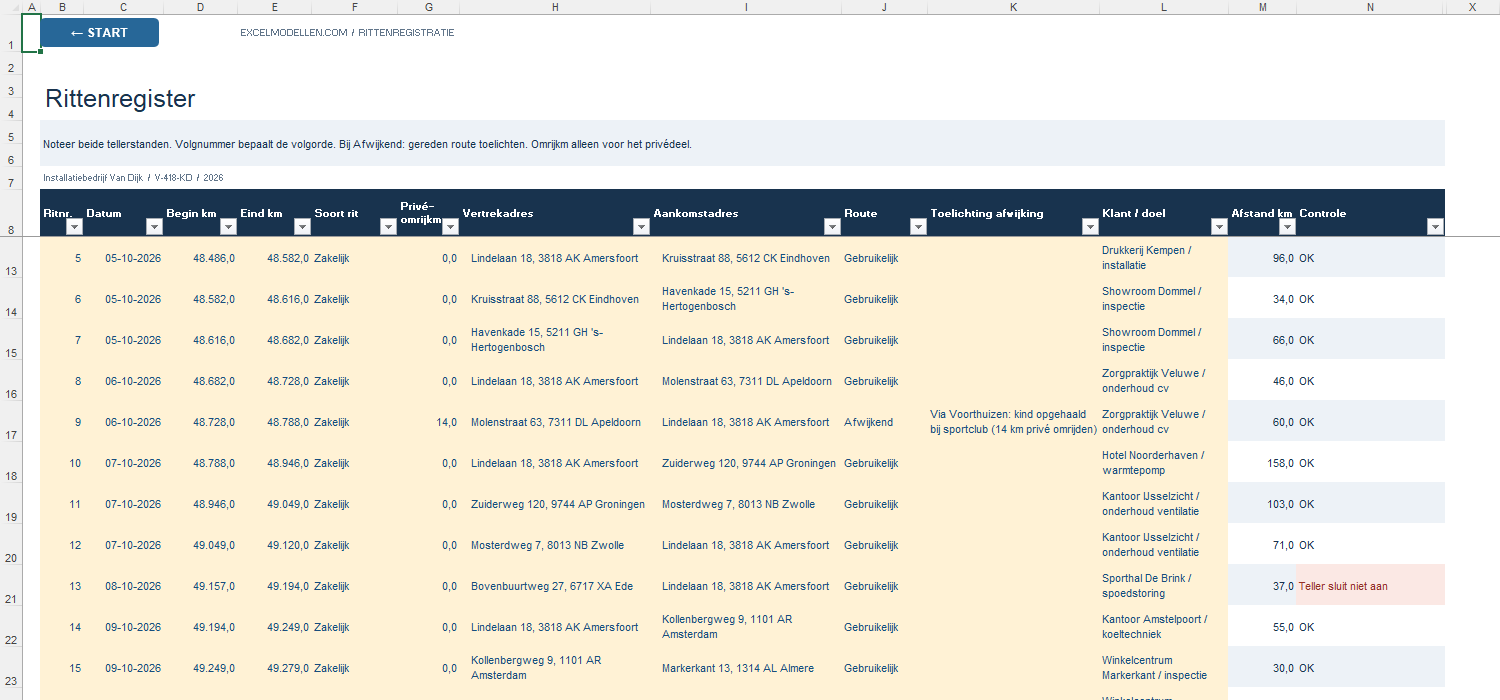Screen dimensions: 1500x700
Task: Select the 'Kantoor Amstelpoort / koeltechniek' cell
Action: point(1164,627)
